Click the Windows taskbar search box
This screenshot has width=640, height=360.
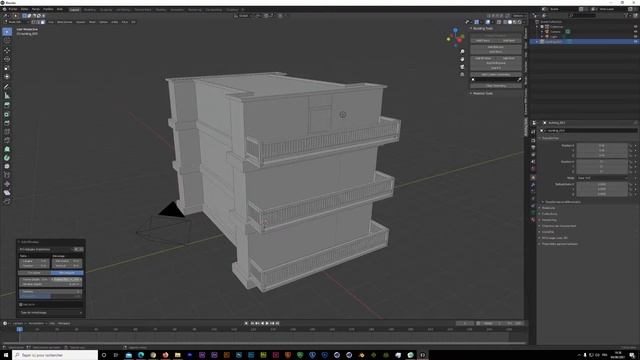tap(55, 355)
